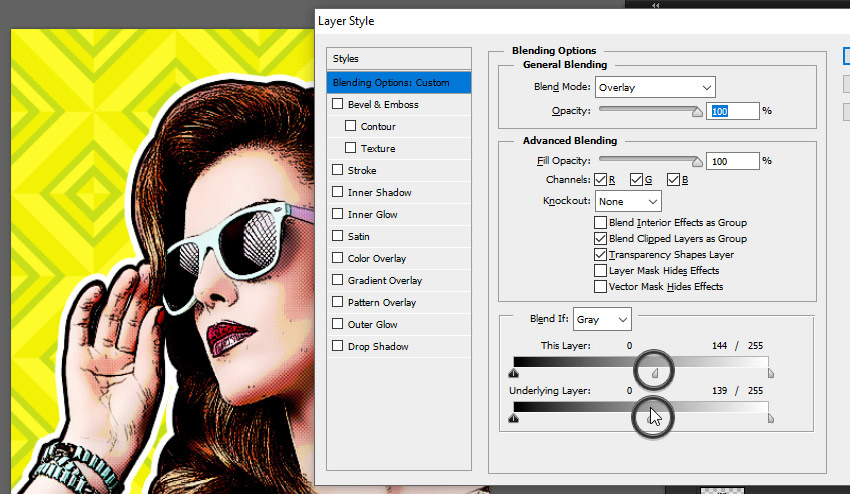Enable the Color Overlay checkbox
The width and height of the screenshot is (850, 494).
[x=338, y=258]
